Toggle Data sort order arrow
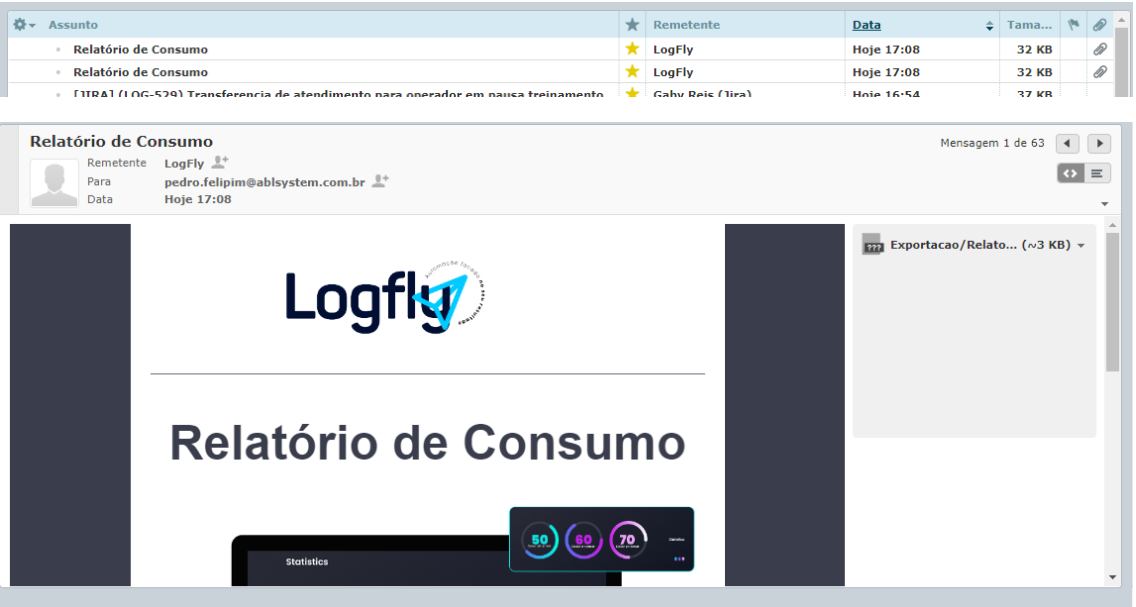The image size is (1136, 607). click(x=989, y=25)
